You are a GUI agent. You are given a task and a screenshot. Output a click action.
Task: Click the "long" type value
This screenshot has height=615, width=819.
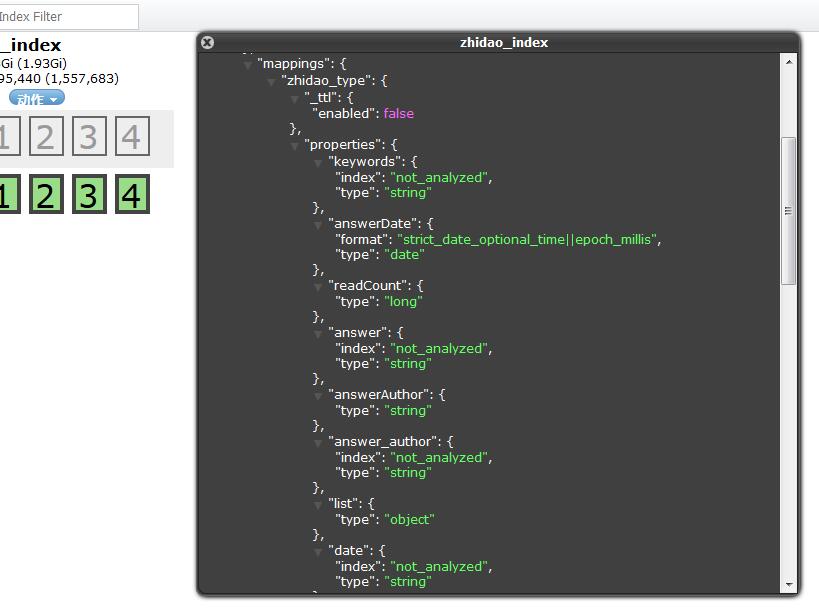[x=403, y=301]
